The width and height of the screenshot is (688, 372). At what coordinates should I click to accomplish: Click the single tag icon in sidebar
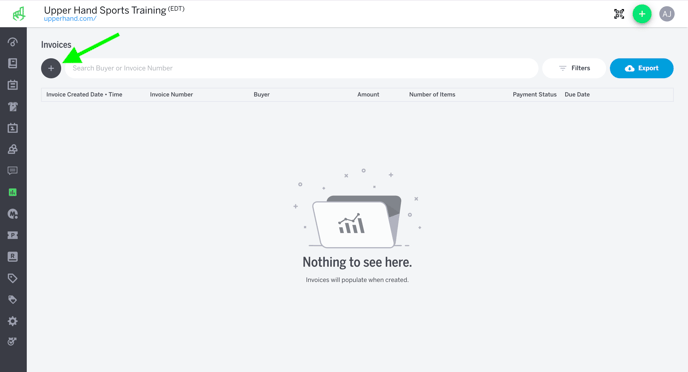(13, 278)
